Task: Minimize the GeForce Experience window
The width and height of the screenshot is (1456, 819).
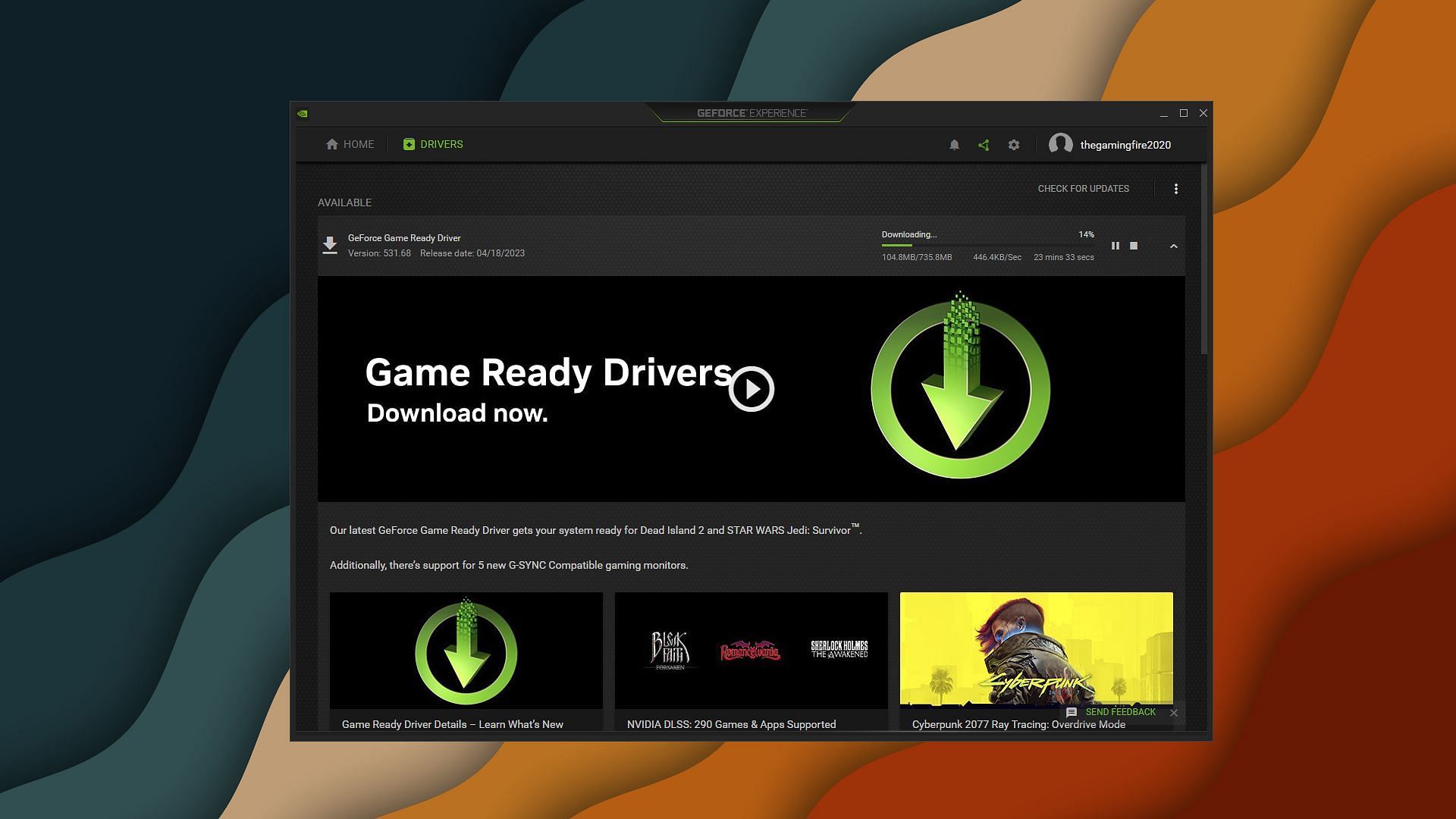Action: (x=1163, y=114)
